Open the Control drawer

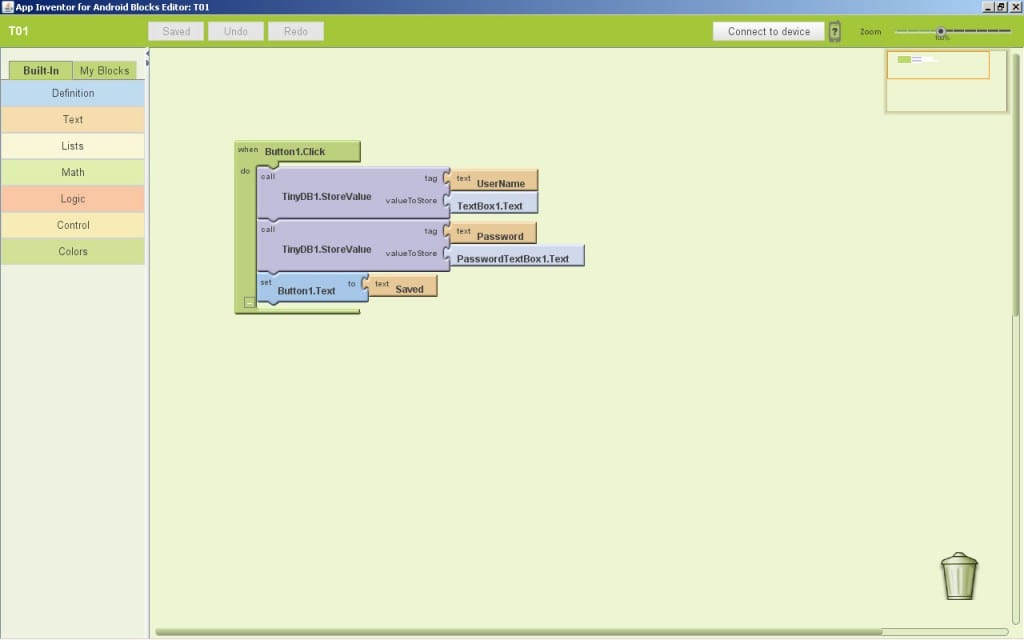tap(73, 225)
